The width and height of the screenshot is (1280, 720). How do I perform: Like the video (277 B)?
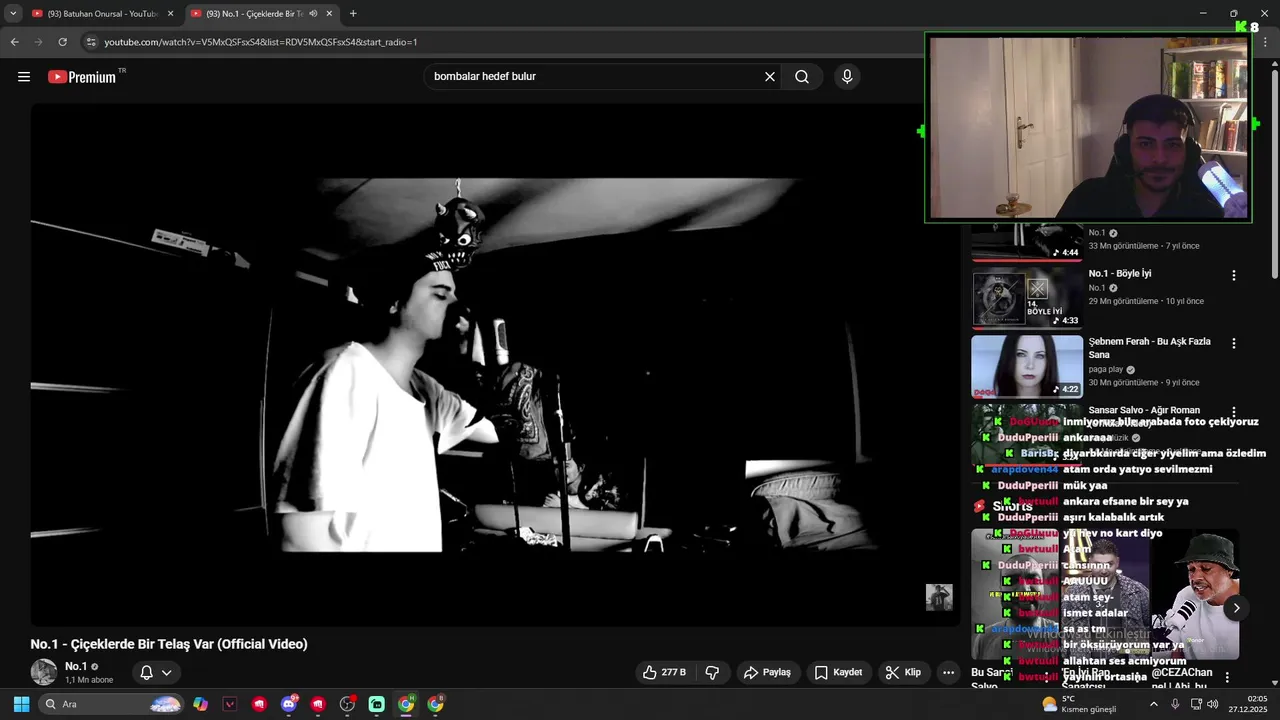[665, 673]
